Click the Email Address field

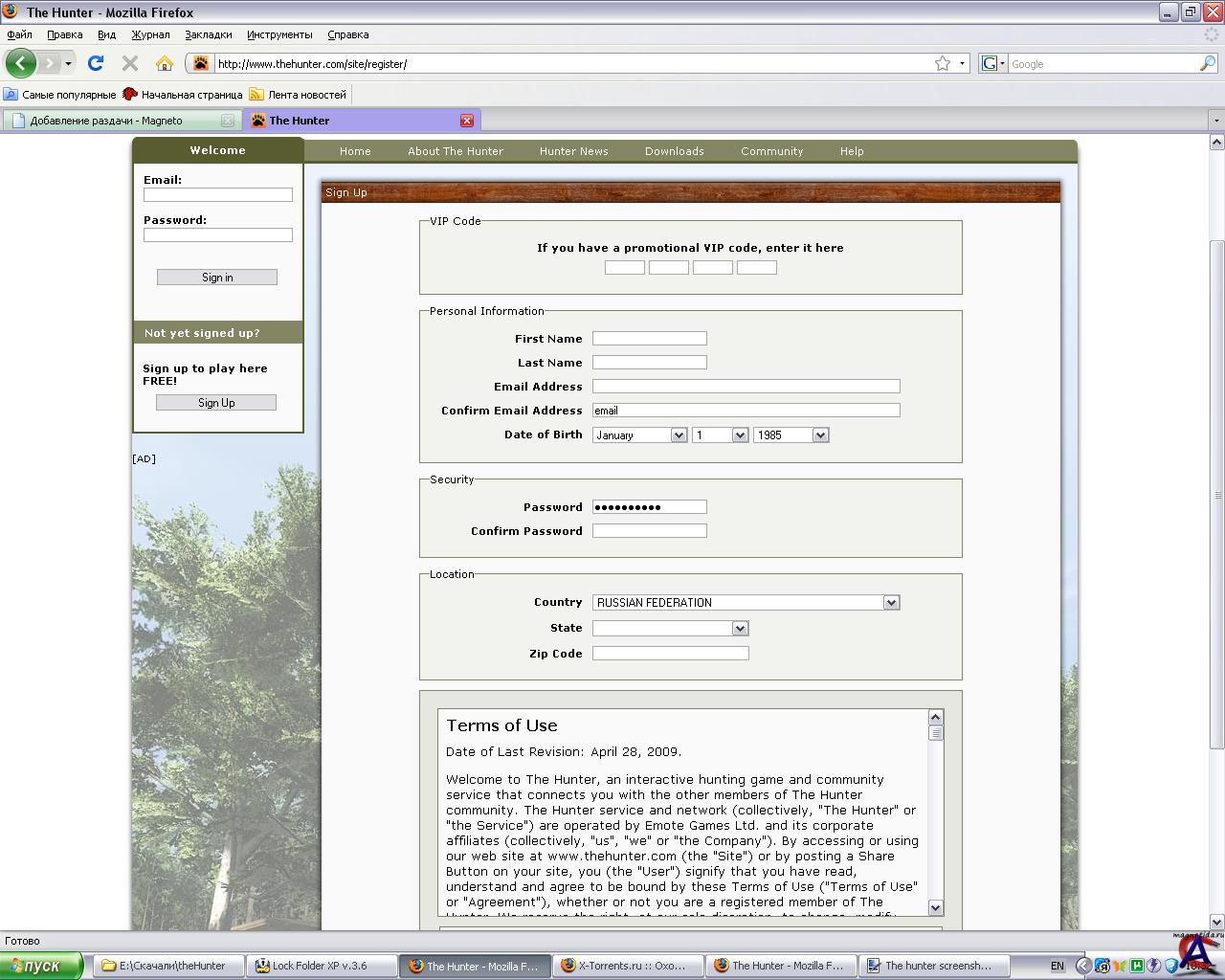click(x=746, y=386)
